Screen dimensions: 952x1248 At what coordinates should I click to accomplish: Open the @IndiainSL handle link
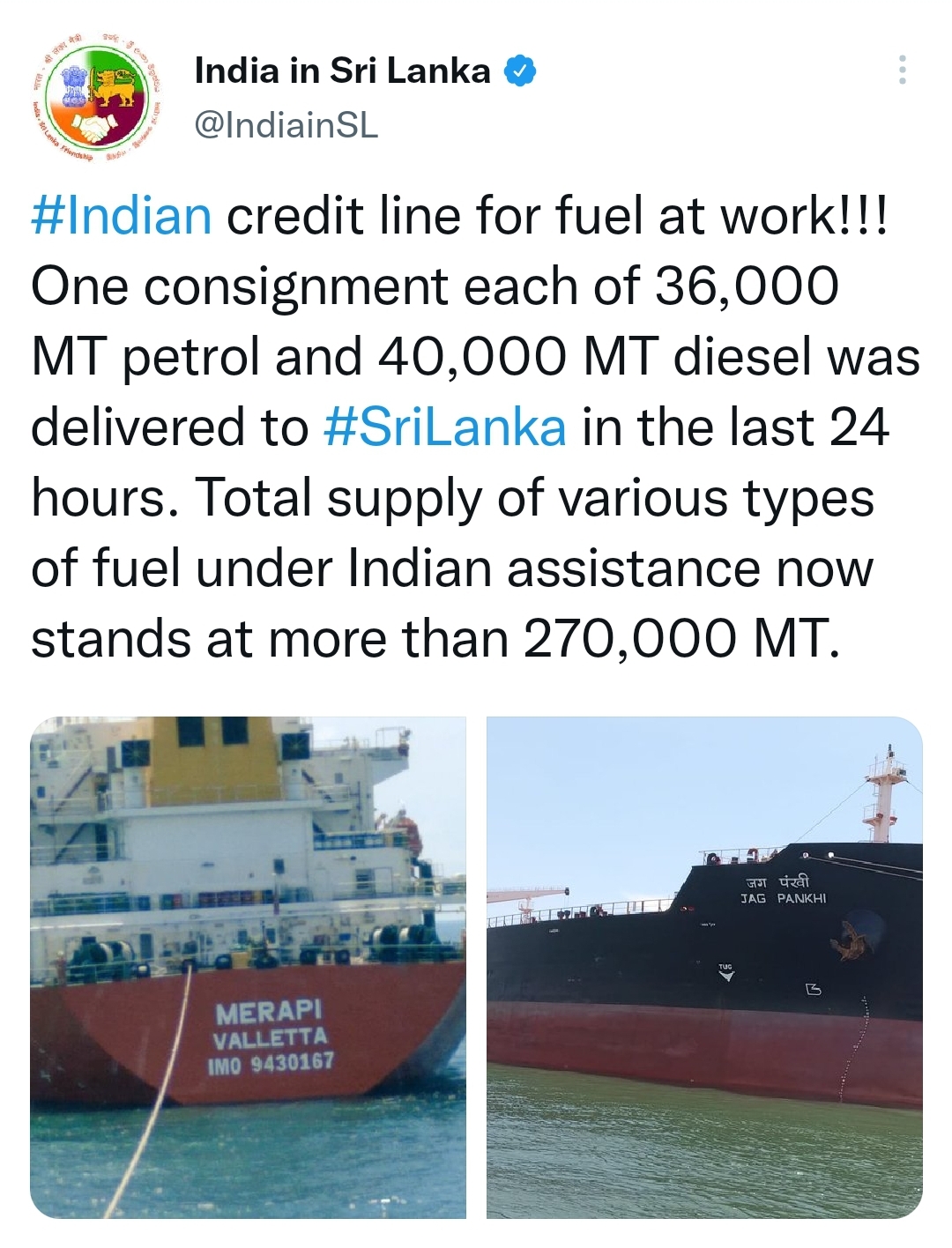tap(286, 125)
